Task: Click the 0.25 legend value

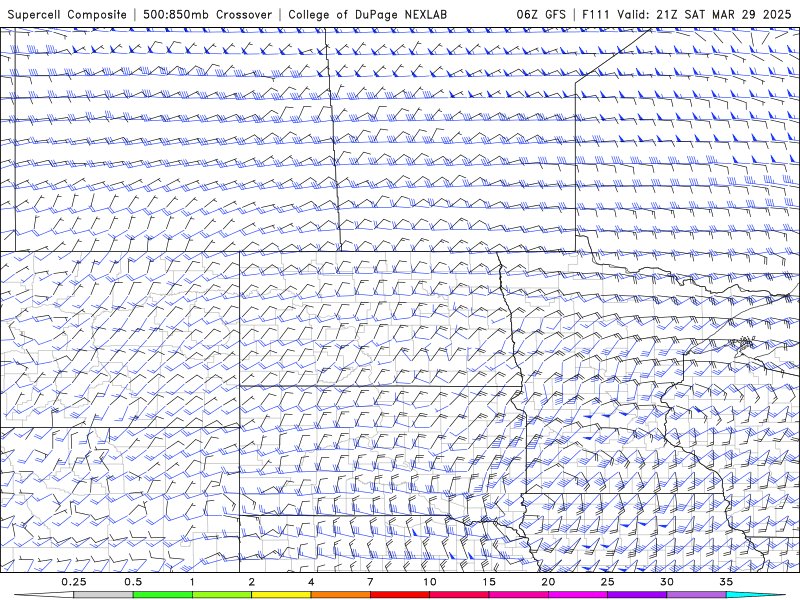Action: point(73,582)
